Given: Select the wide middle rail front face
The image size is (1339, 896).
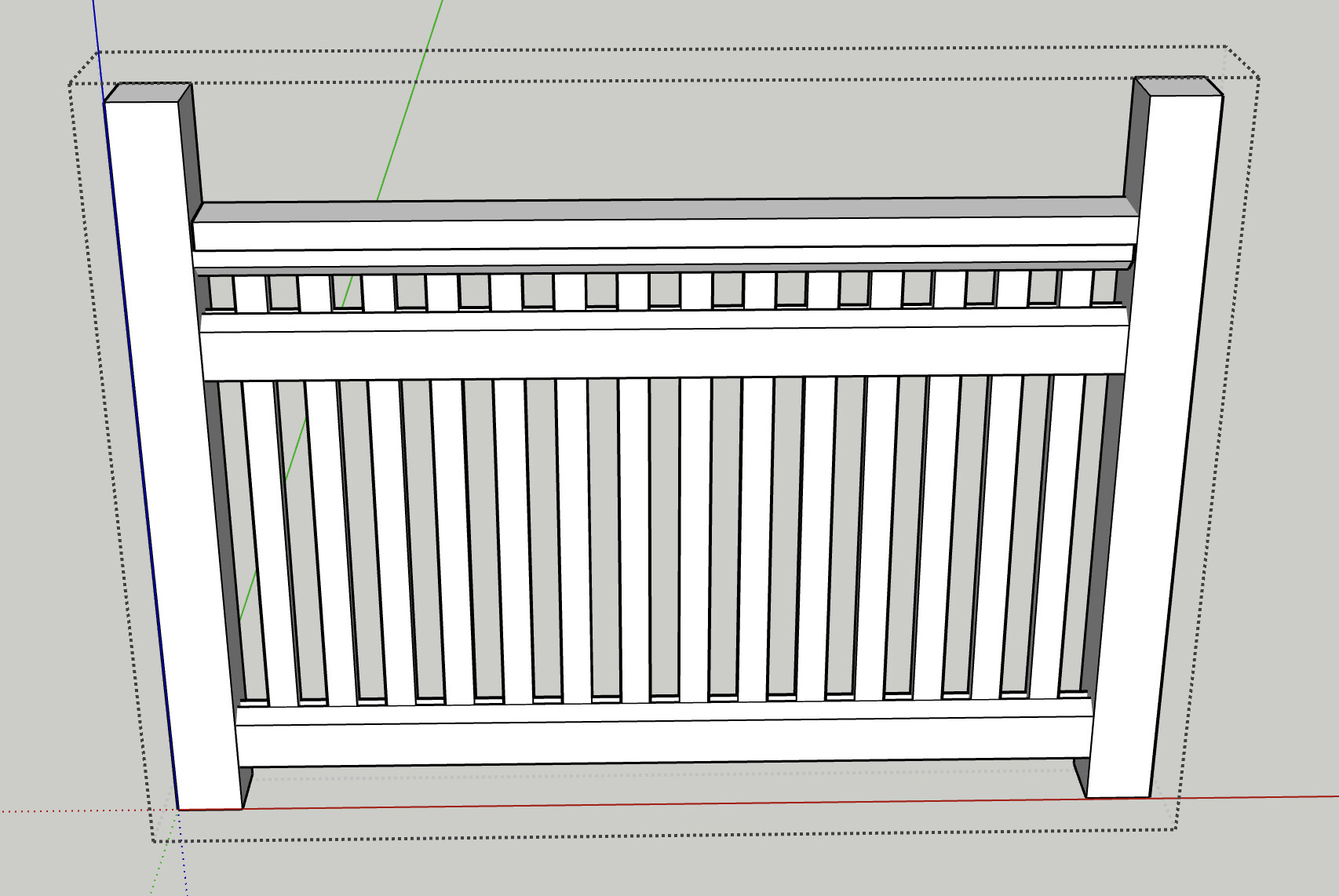Looking at the screenshot, I should tap(666, 353).
